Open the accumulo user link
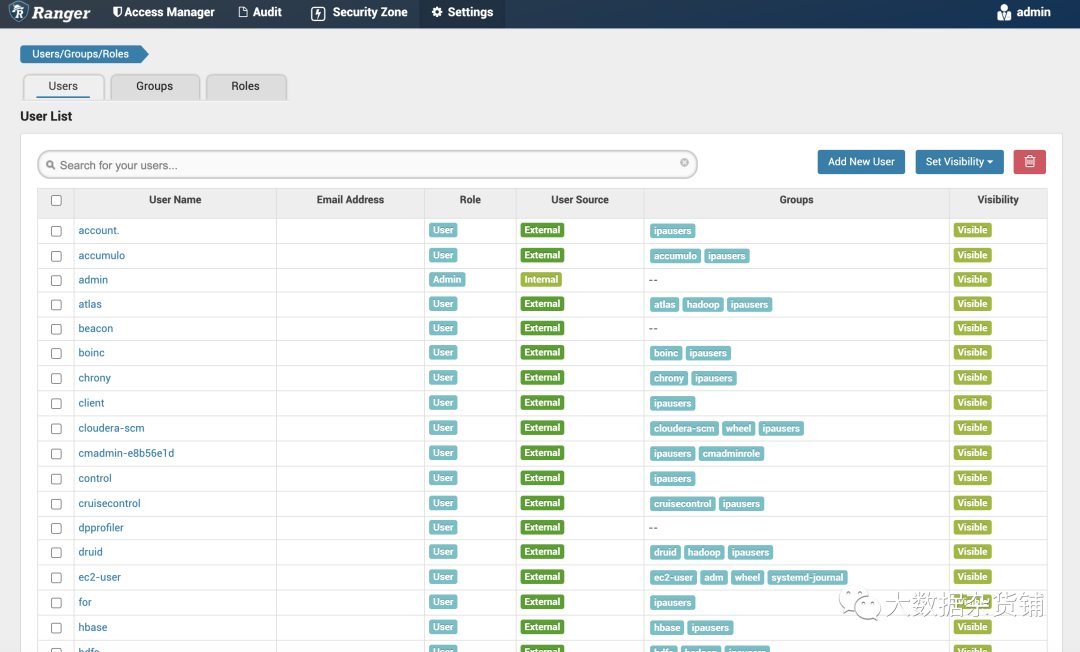Screen dimensions: 1080x652 pos(101,255)
